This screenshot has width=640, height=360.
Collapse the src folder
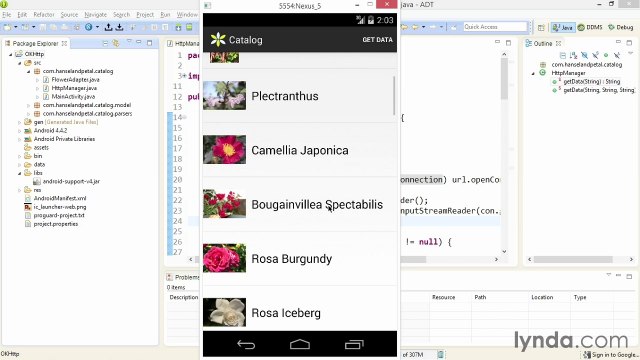pos(20,63)
